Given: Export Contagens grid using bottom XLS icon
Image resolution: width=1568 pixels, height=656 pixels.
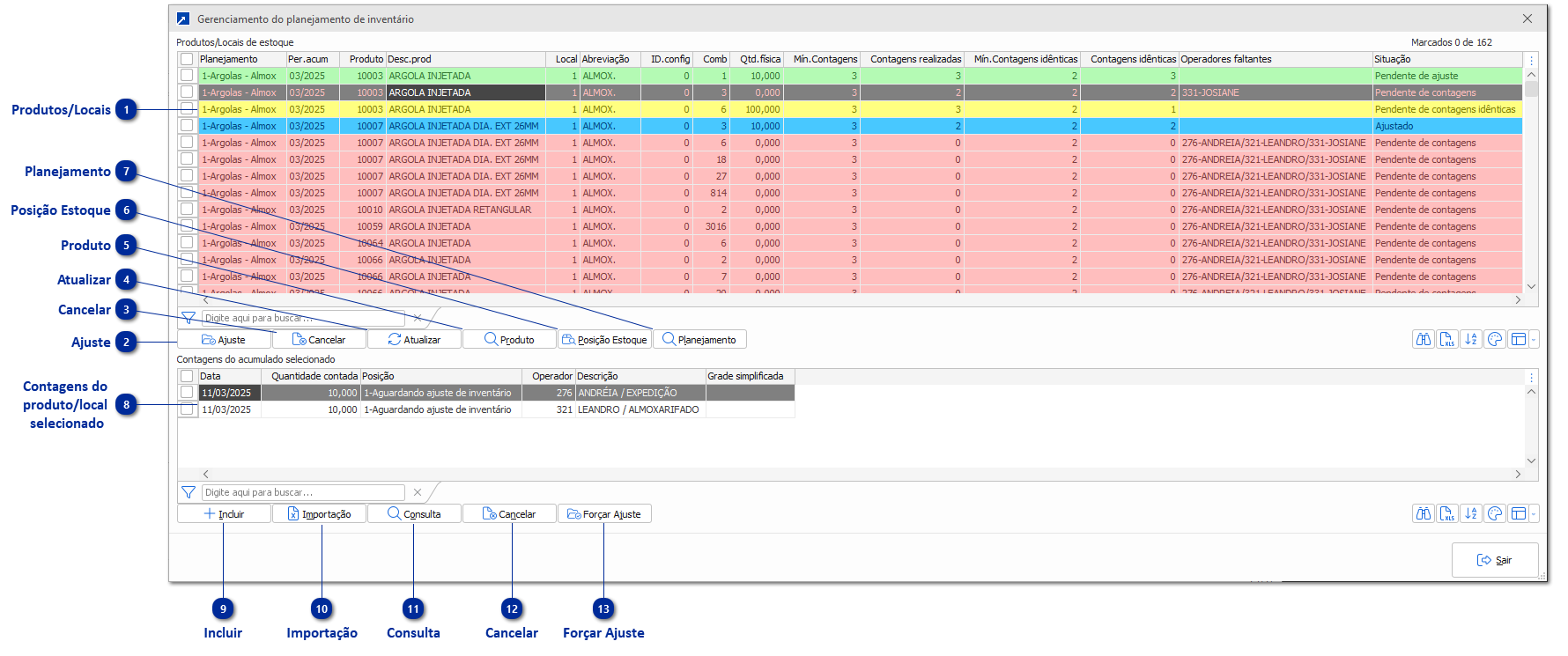Looking at the screenshot, I should pyautogui.click(x=1447, y=513).
